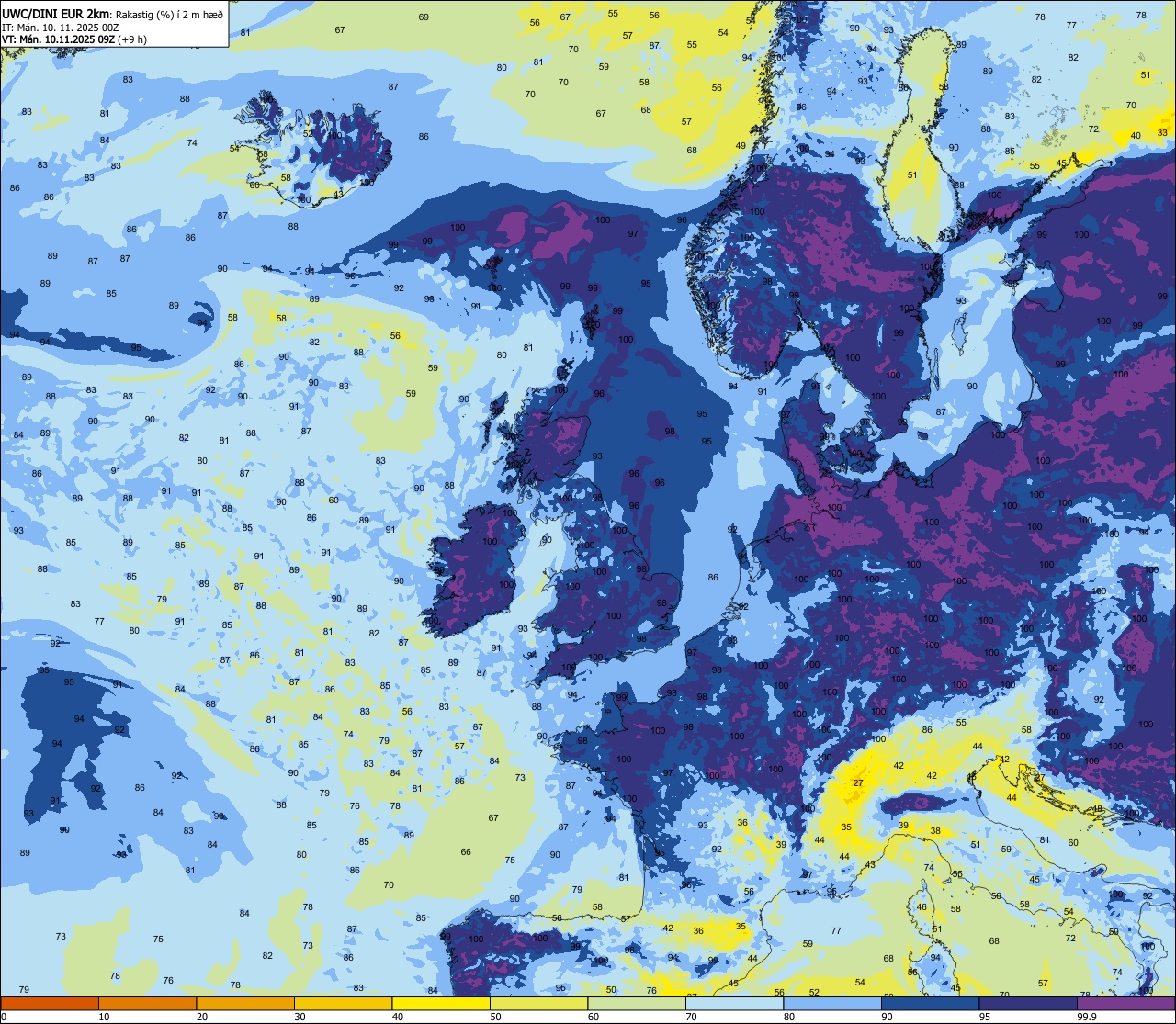Click the purple above-99.9 legend swatch
1176x1024 pixels.
(x=1125, y=1003)
